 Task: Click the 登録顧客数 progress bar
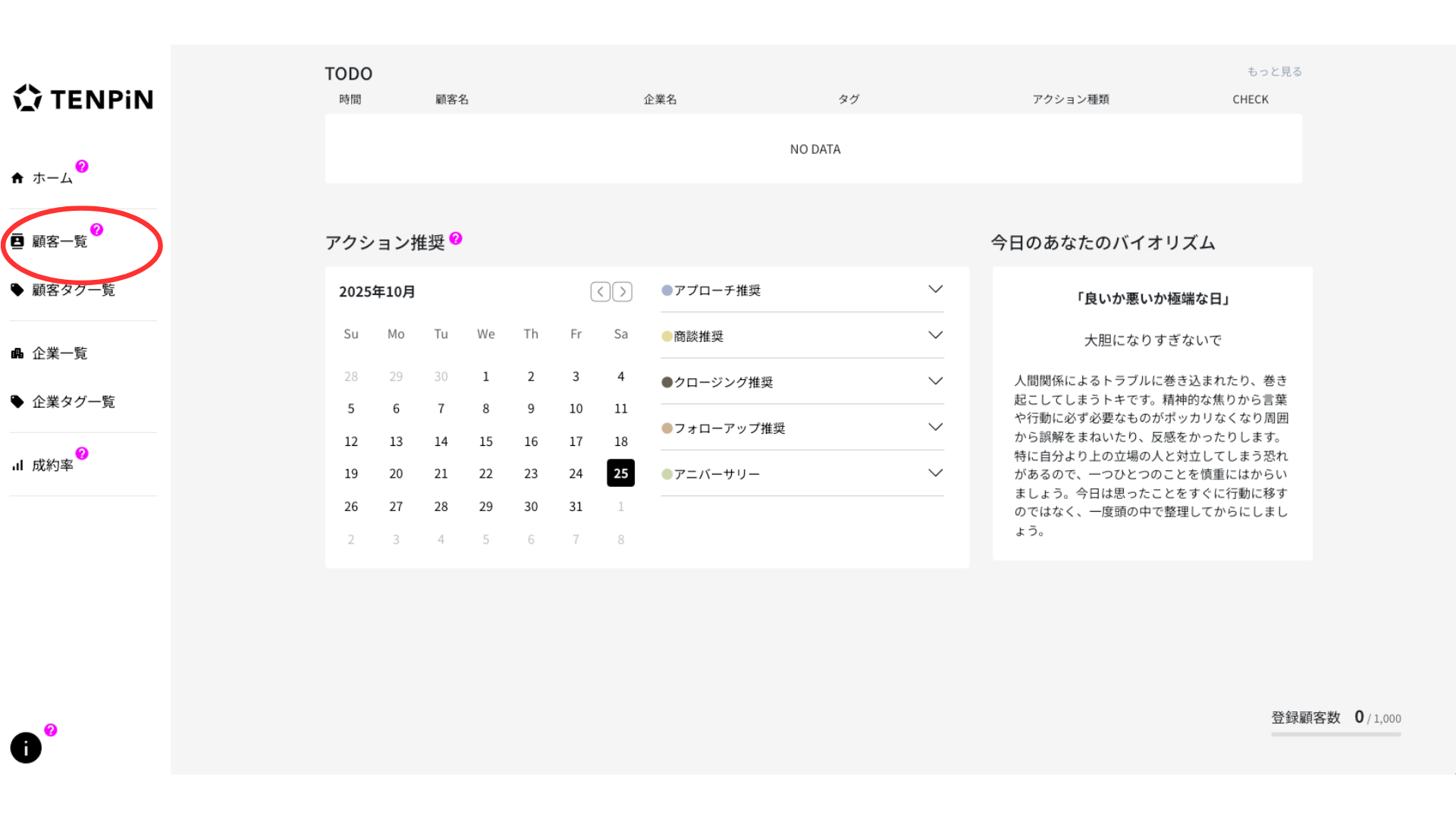(1335, 734)
